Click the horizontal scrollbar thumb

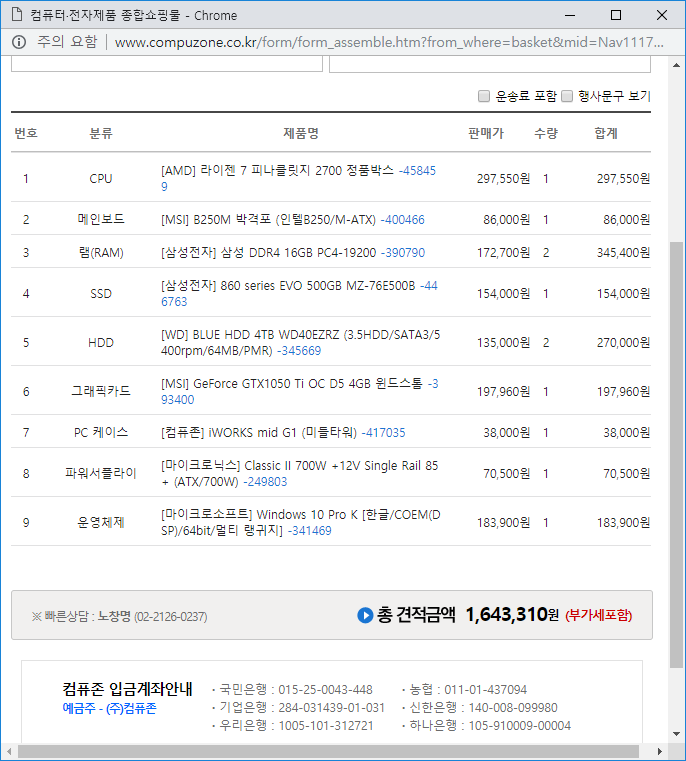click(328, 751)
